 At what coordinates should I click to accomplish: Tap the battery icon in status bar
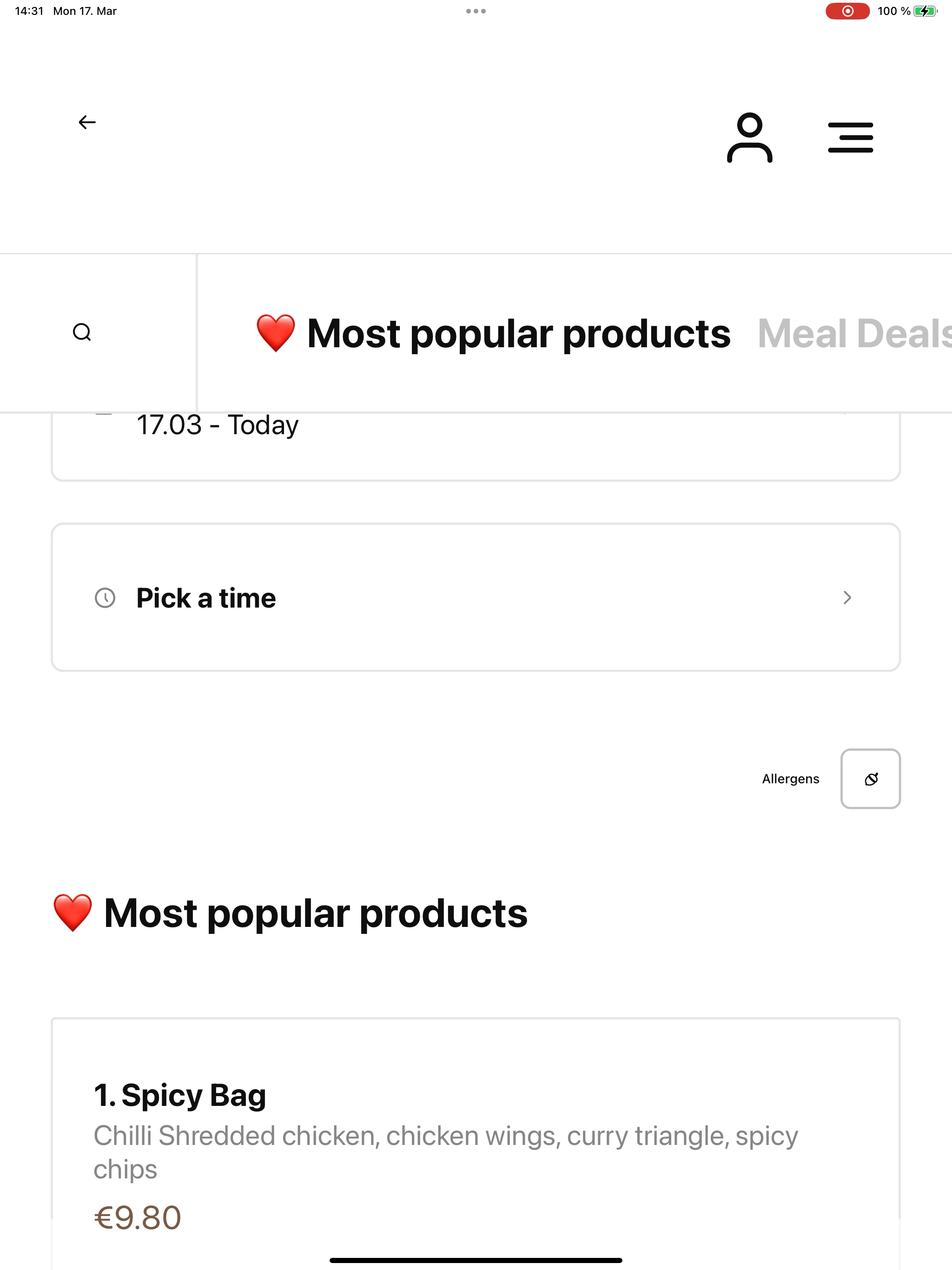pos(925,11)
